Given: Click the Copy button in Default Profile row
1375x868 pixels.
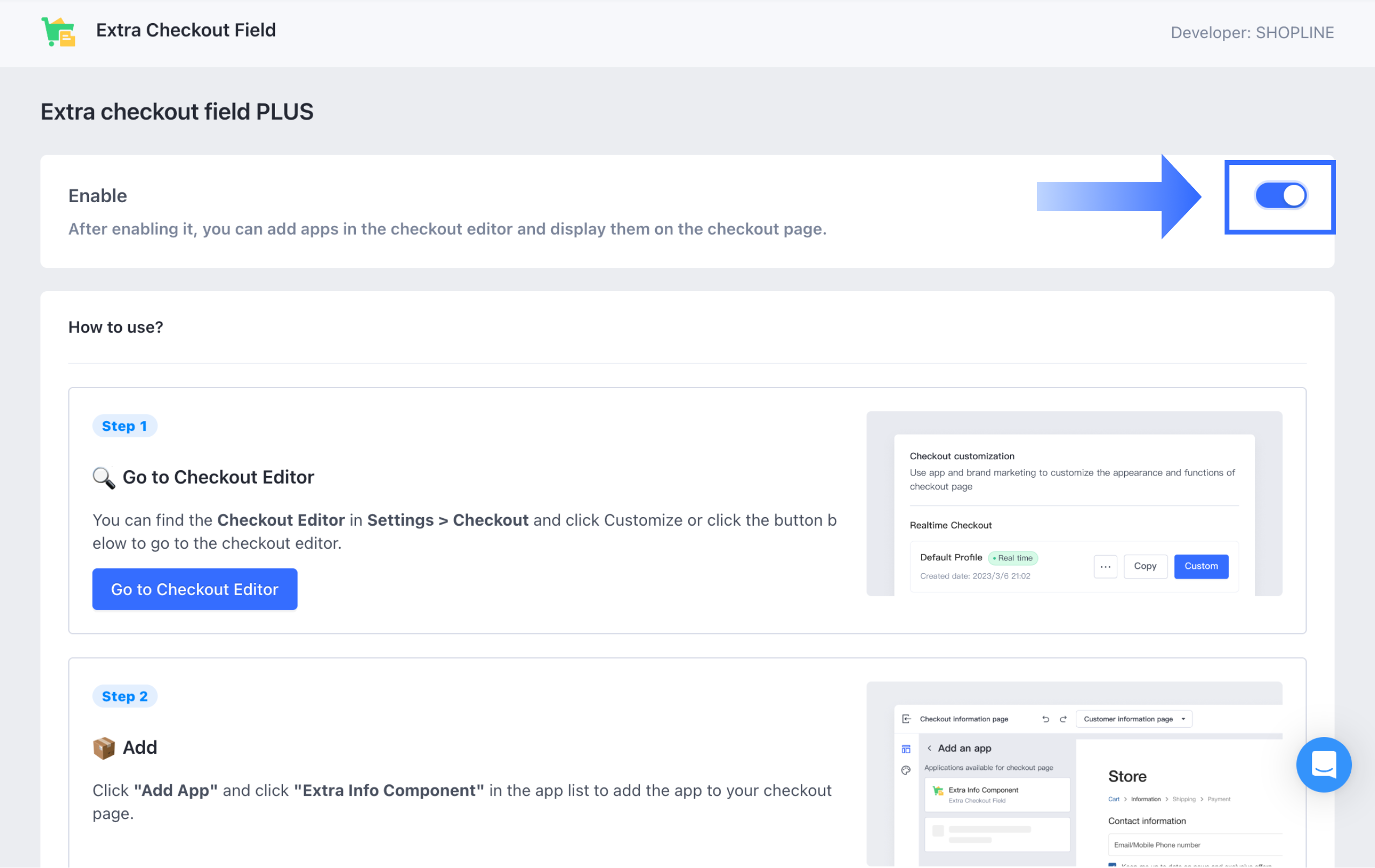Looking at the screenshot, I should [1145, 566].
